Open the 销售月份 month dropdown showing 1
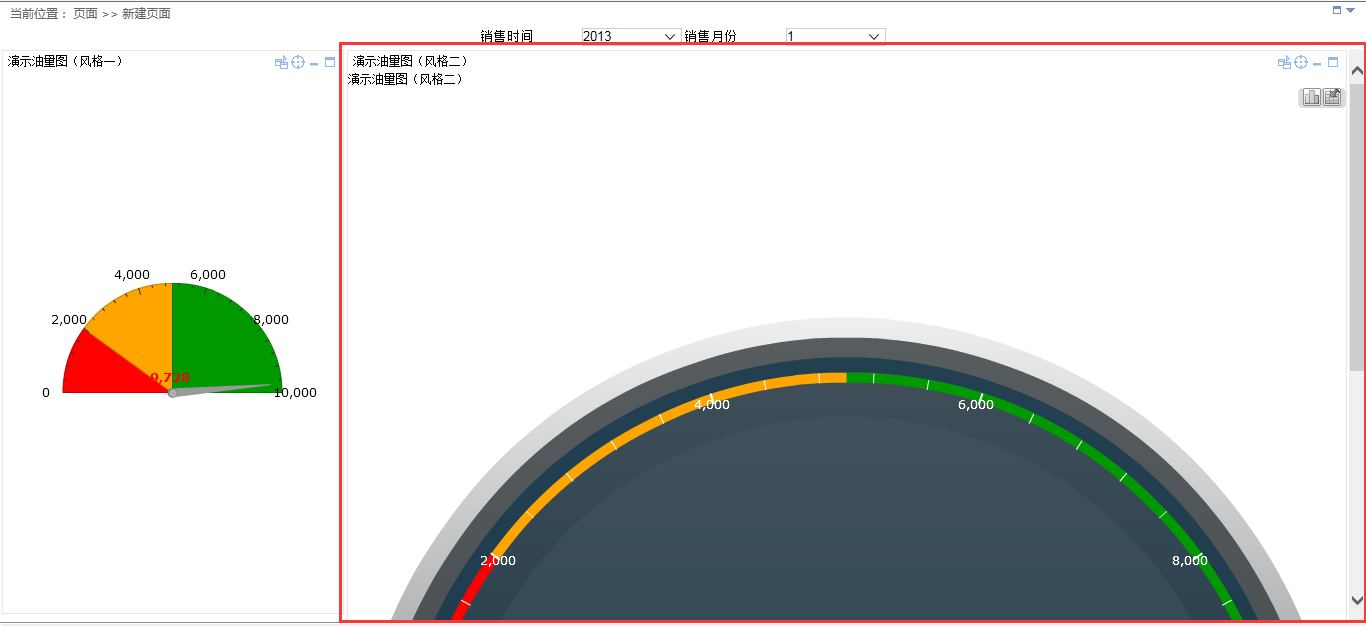The image size is (1366, 626). 835,36
